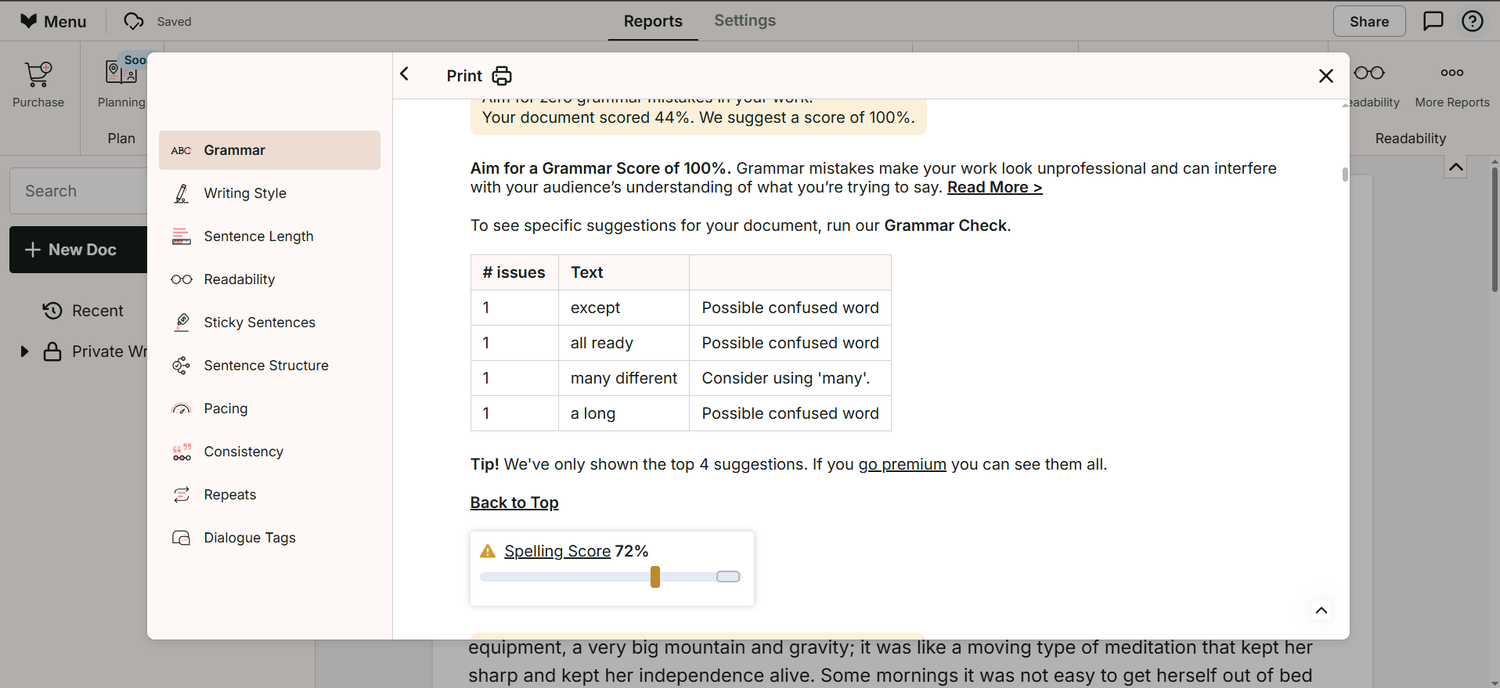The width and height of the screenshot is (1500, 688).
Task: Click the Sentence Length bars icon
Action: click(x=181, y=236)
